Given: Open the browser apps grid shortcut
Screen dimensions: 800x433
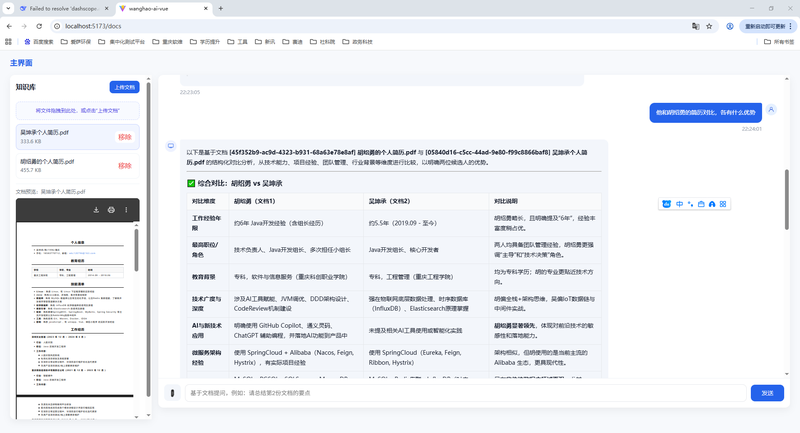Looking at the screenshot, I should point(8,42).
